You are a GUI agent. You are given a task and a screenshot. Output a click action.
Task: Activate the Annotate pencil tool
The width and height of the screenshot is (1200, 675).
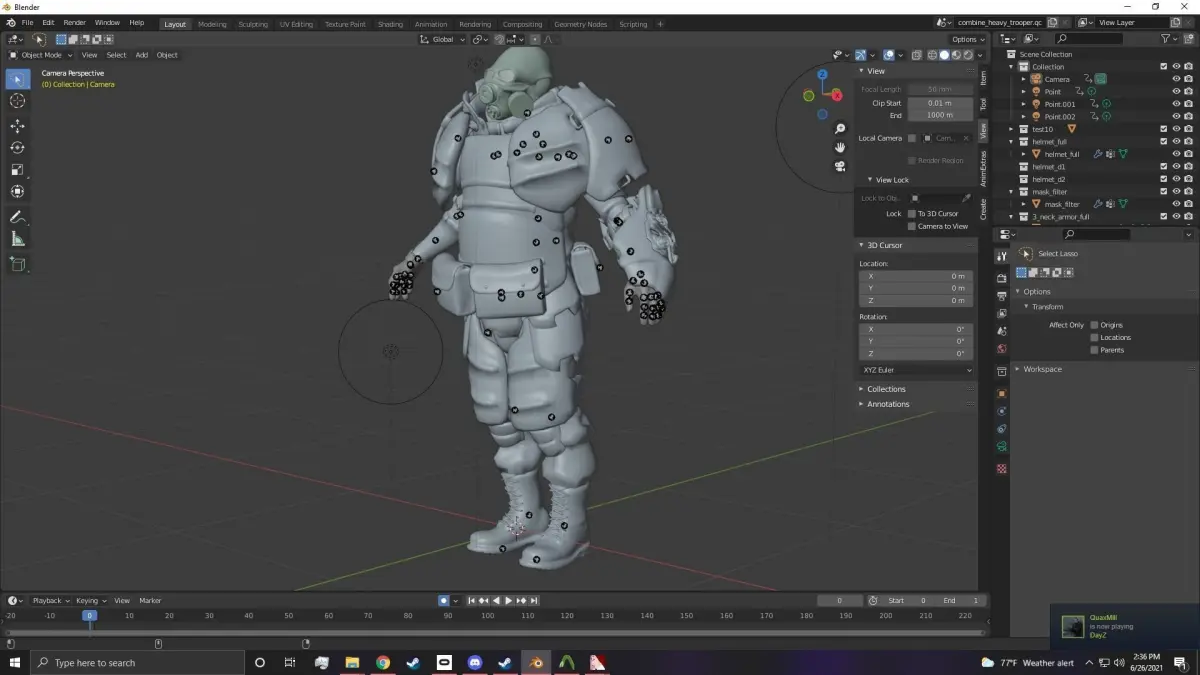(17, 217)
